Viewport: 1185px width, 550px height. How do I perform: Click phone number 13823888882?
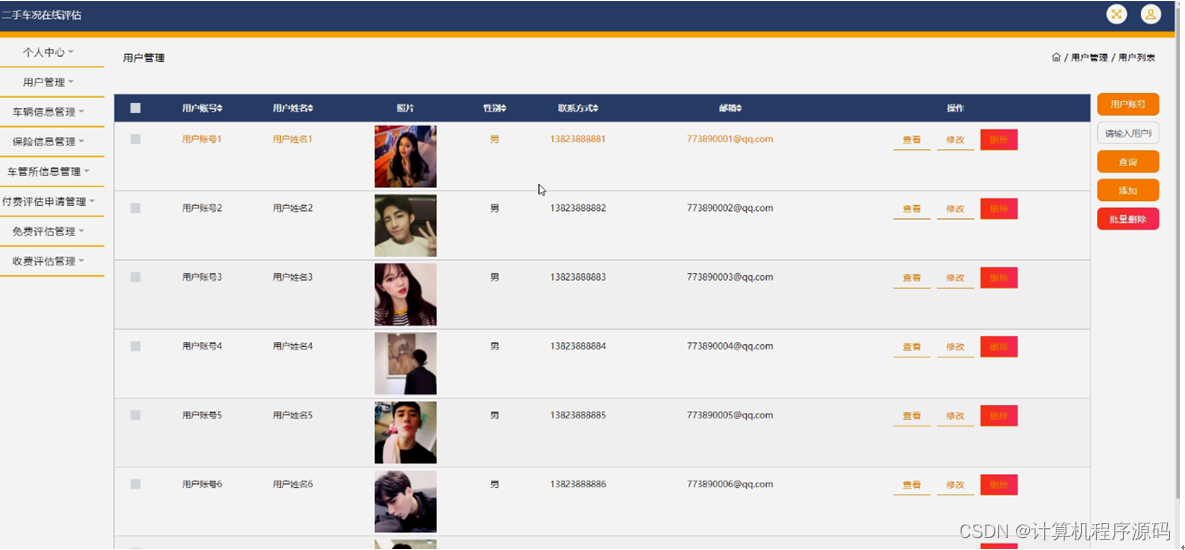[x=577, y=208]
